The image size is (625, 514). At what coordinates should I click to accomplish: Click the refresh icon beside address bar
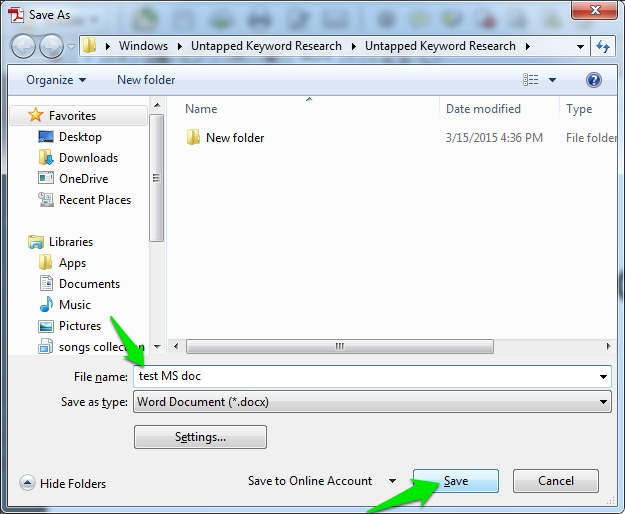tap(603, 46)
